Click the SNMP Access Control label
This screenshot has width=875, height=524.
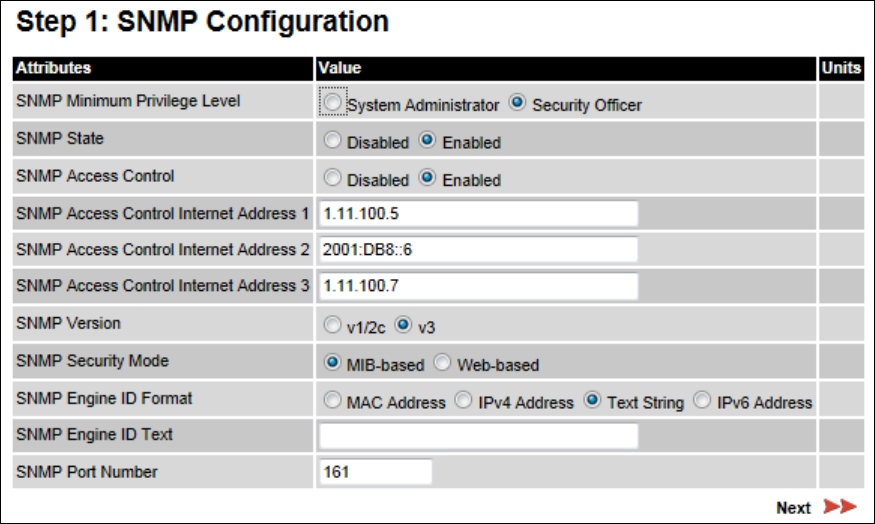click(95, 176)
